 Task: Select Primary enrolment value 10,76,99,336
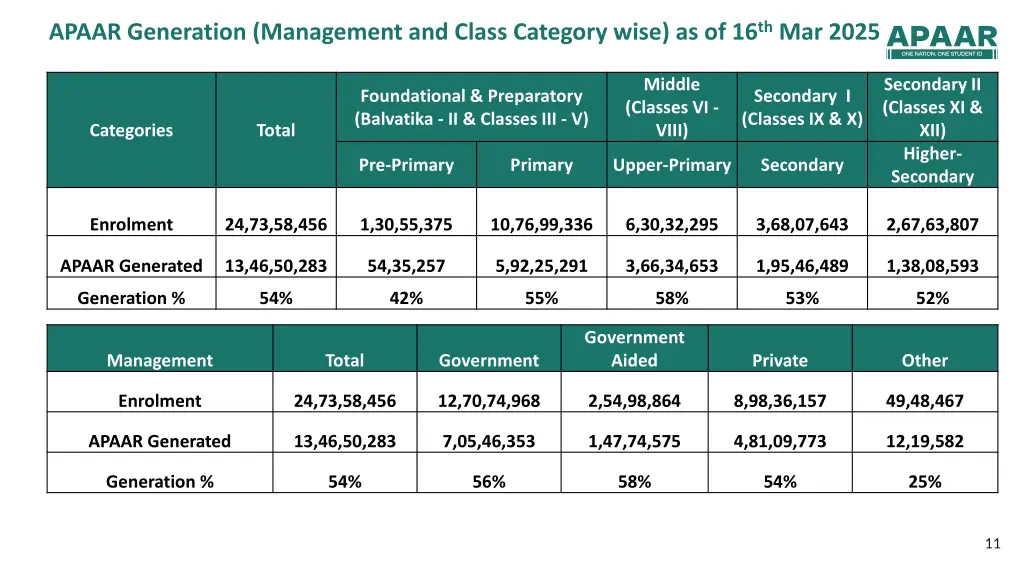coord(541,225)
